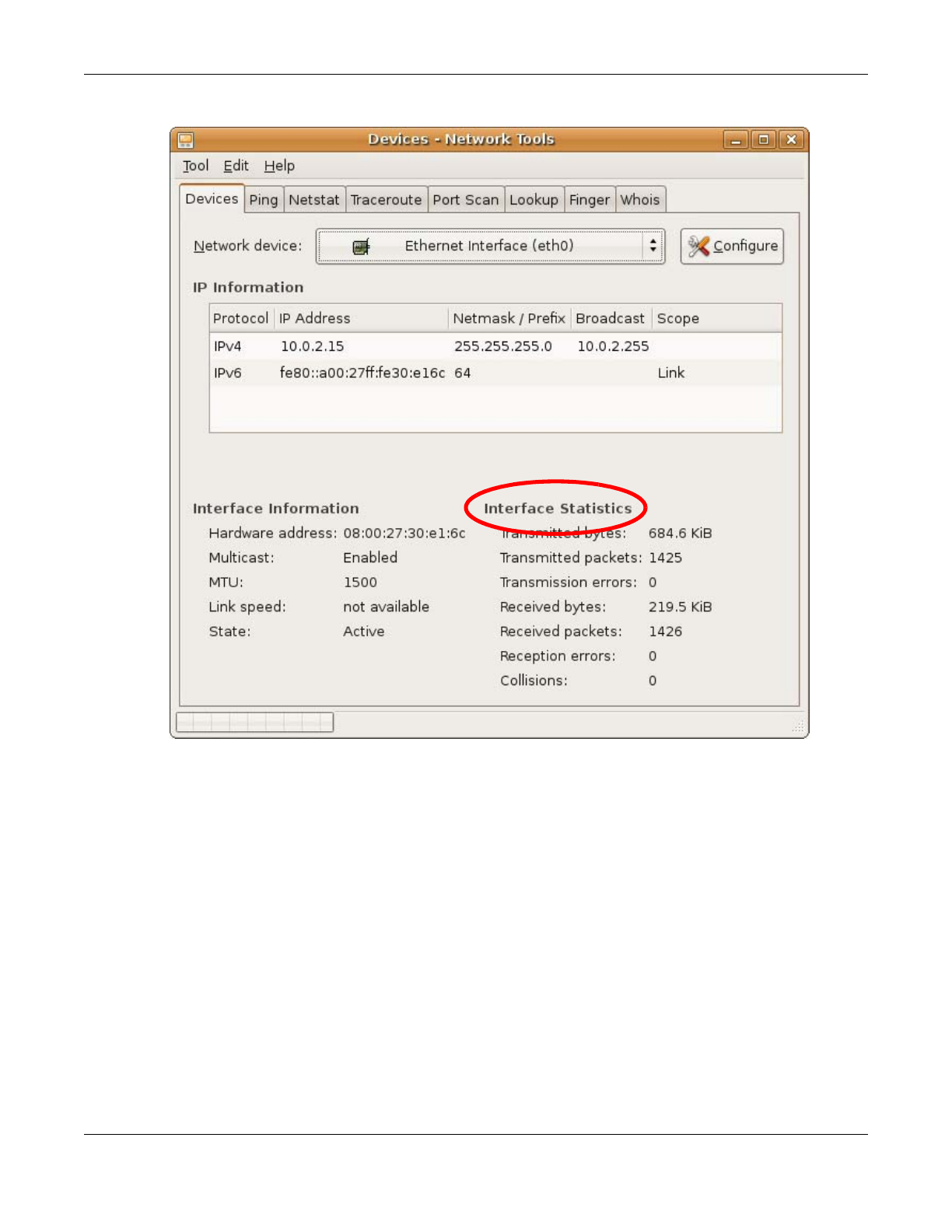Click the progress bar in the status area
The width and height of the screenshot is (952, 1232).
pyautogui.click(x=254, y=723)
